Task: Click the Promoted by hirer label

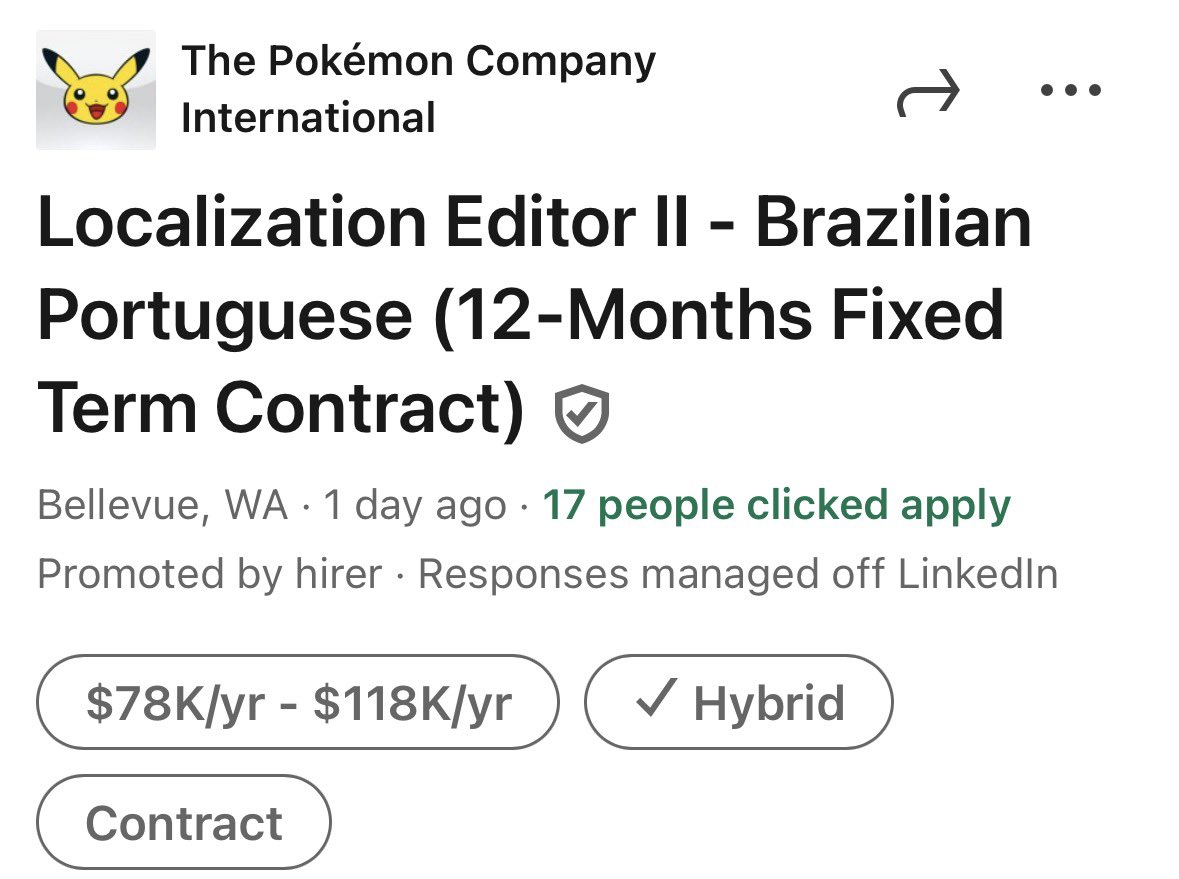Action: coord(209,574)
